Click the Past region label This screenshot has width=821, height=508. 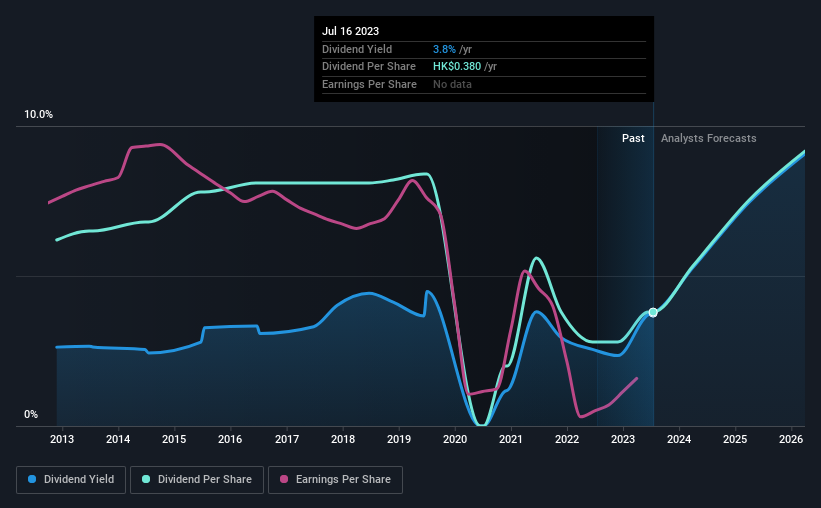[633, 138]
